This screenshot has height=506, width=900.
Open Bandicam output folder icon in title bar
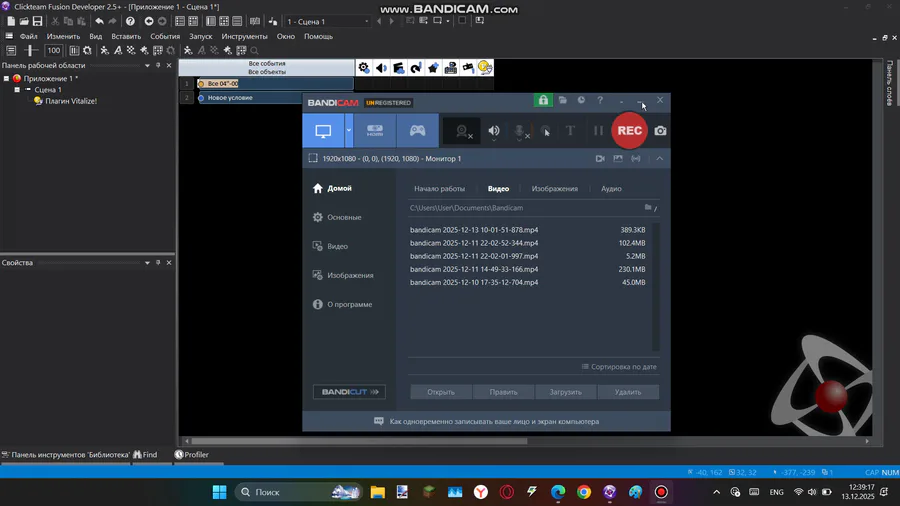pos(562,100)
